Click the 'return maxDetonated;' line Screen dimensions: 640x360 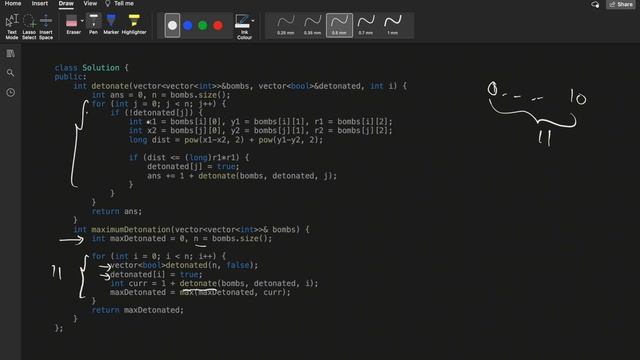tap(138, 310)
